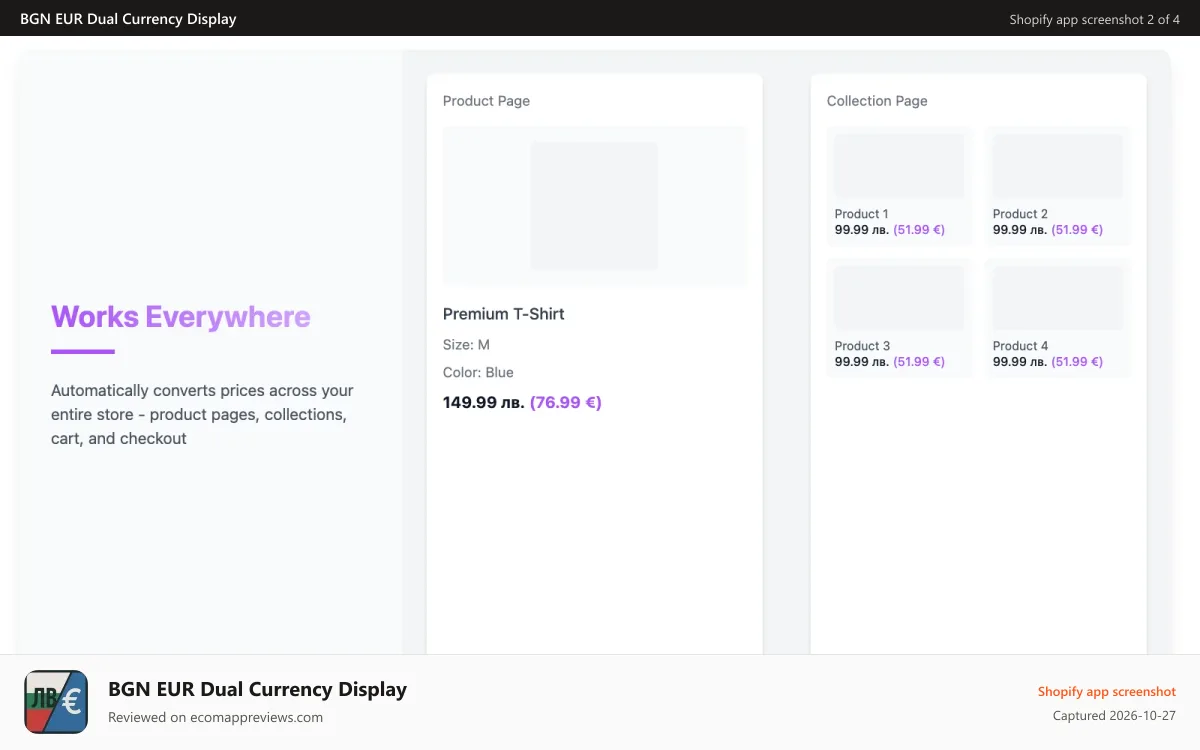Screen dimensions: 1200x750
Task: Click the "Product Page" panel label
Action: pos(486,101)
